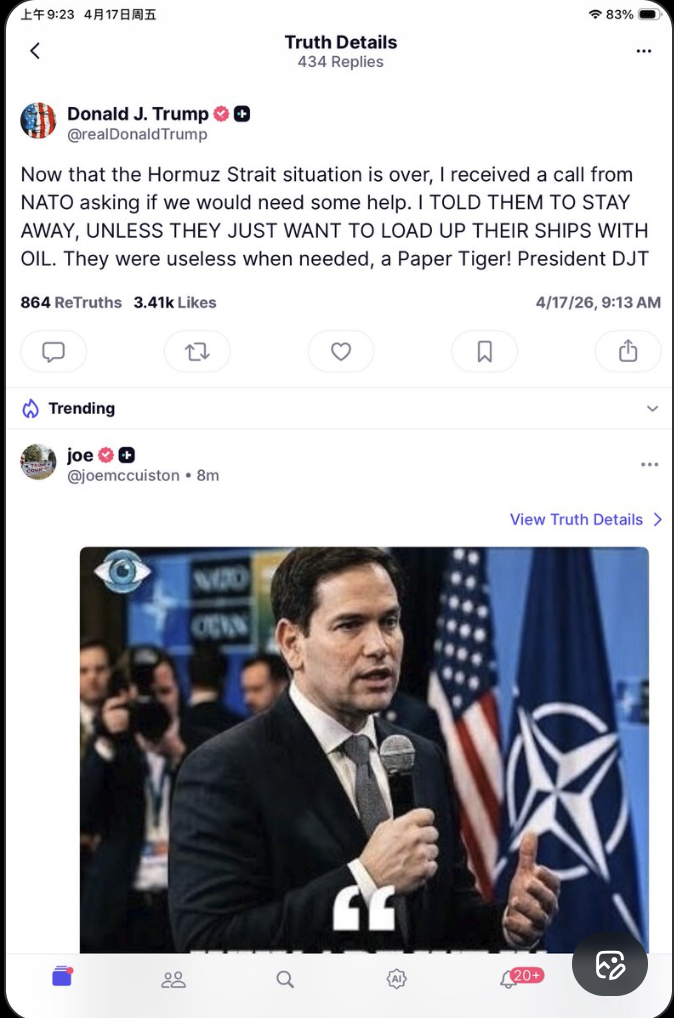This screenshot has width=674, height=1018.
Task: Share the post via share icon
Action: tap(628, 351)
